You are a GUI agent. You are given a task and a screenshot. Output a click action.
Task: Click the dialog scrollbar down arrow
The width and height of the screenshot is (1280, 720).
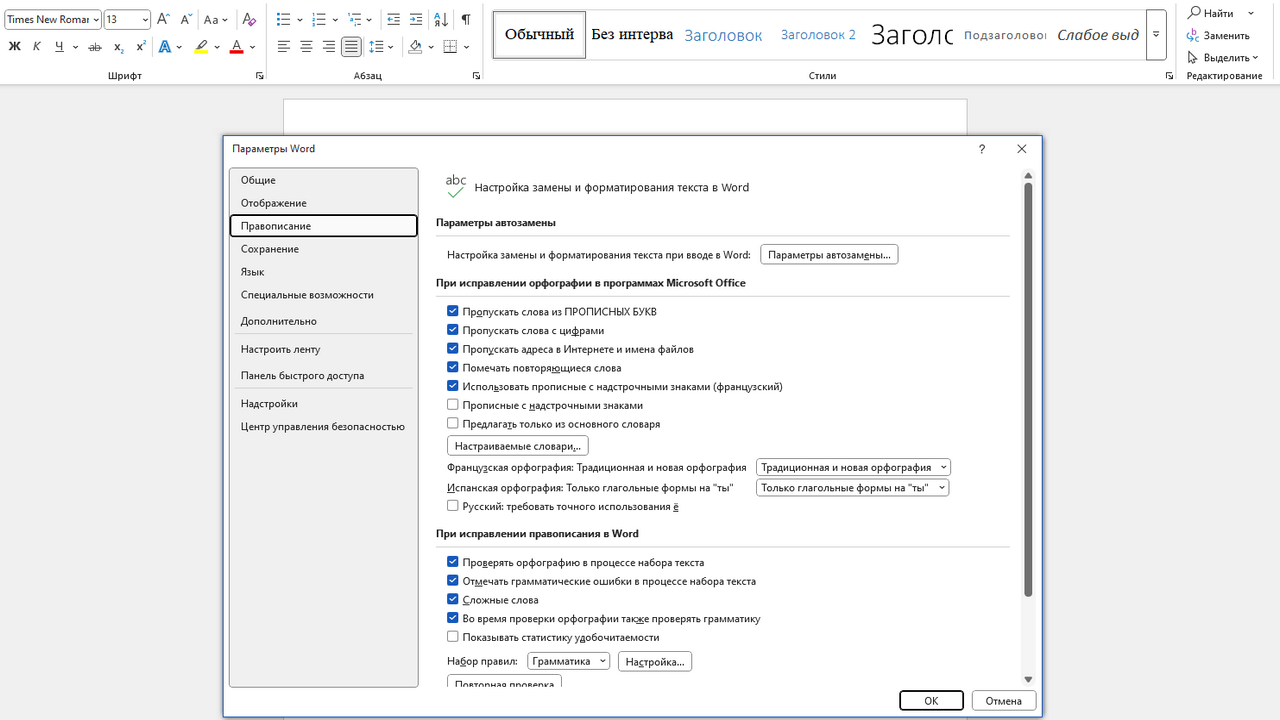pyautogui.click(x=1028, y=679)
